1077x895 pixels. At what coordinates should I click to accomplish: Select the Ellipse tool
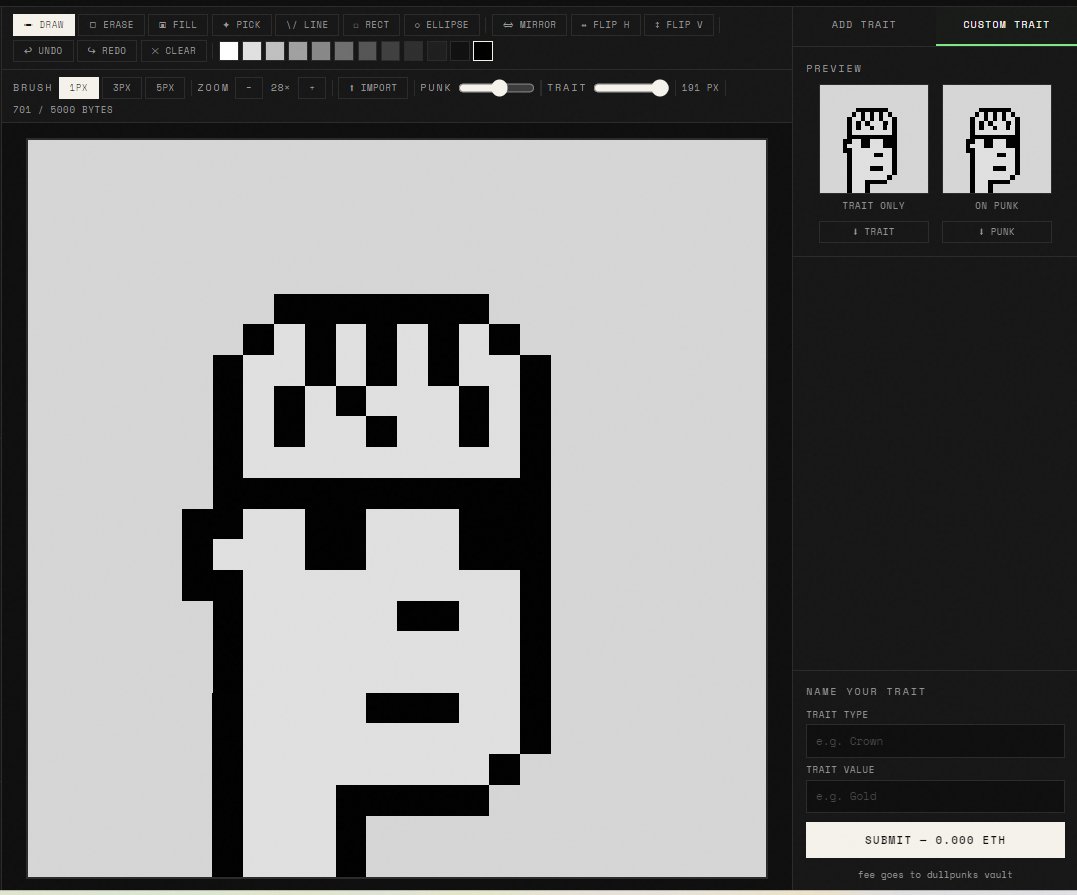(x=442, y=25)
